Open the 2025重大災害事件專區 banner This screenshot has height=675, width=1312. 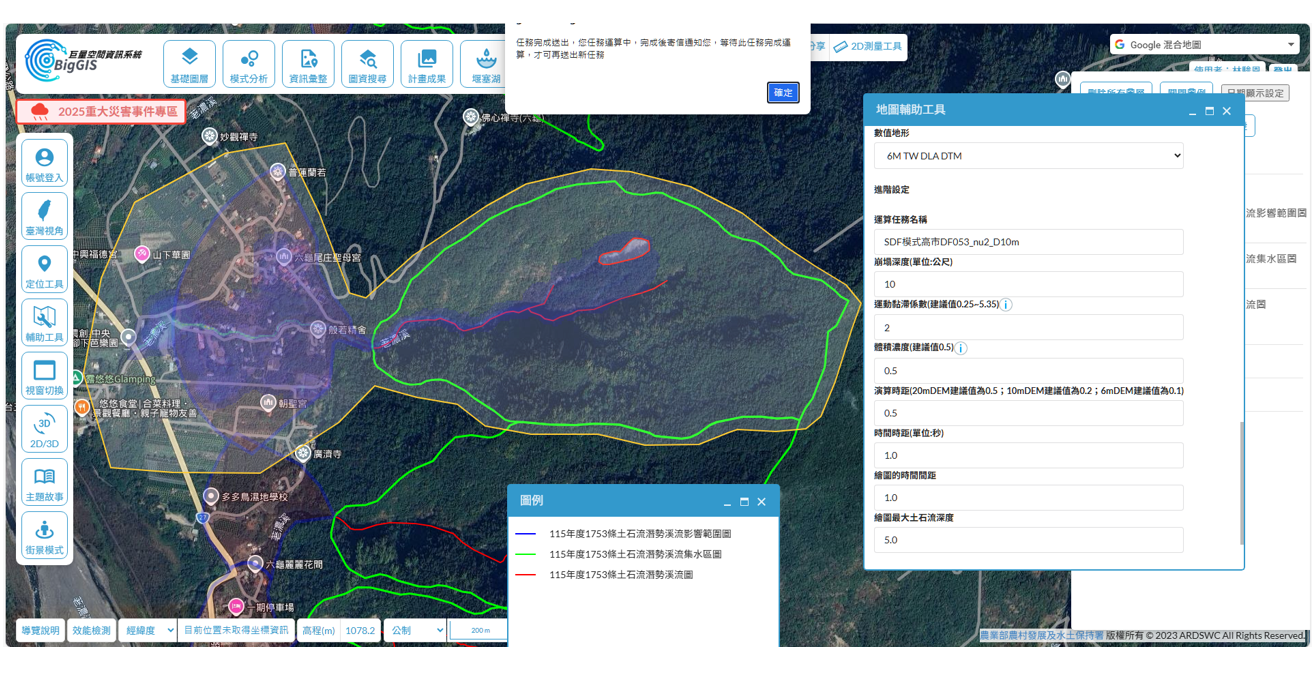click(x=102, y=112)
